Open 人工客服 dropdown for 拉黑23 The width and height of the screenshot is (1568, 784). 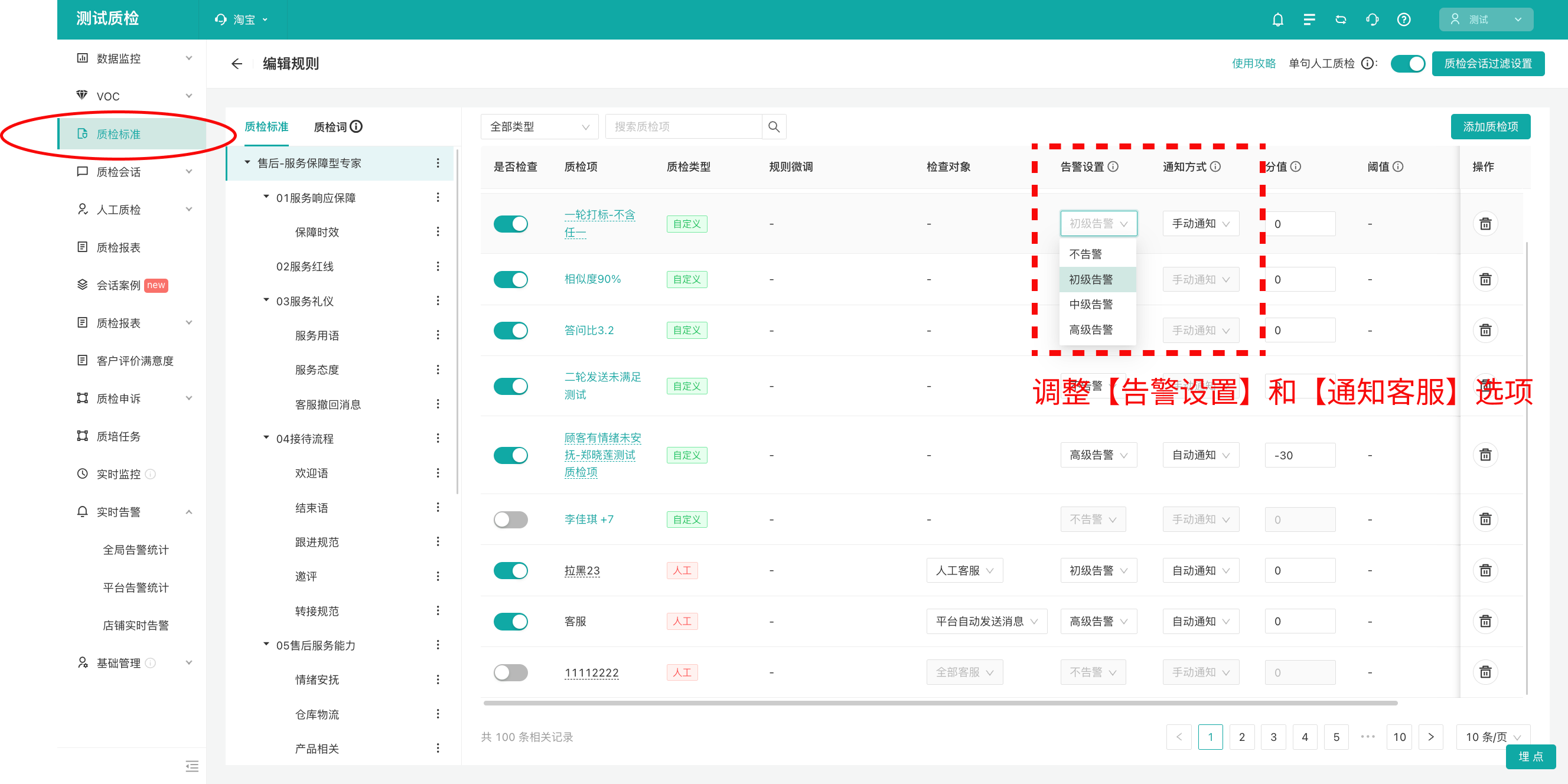(x=964, y=571)
